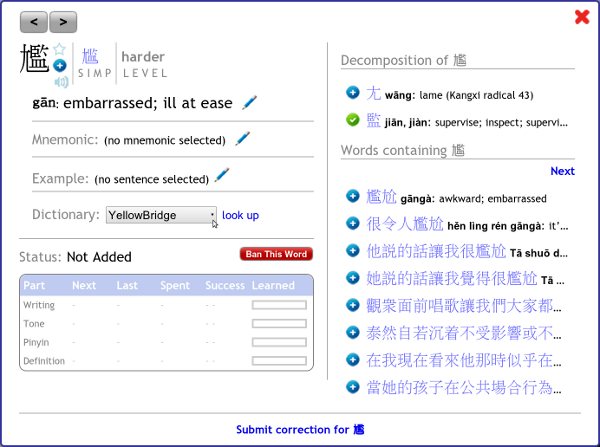
Task: Click the Status: Not Added text
Action: tap(75, 257)
